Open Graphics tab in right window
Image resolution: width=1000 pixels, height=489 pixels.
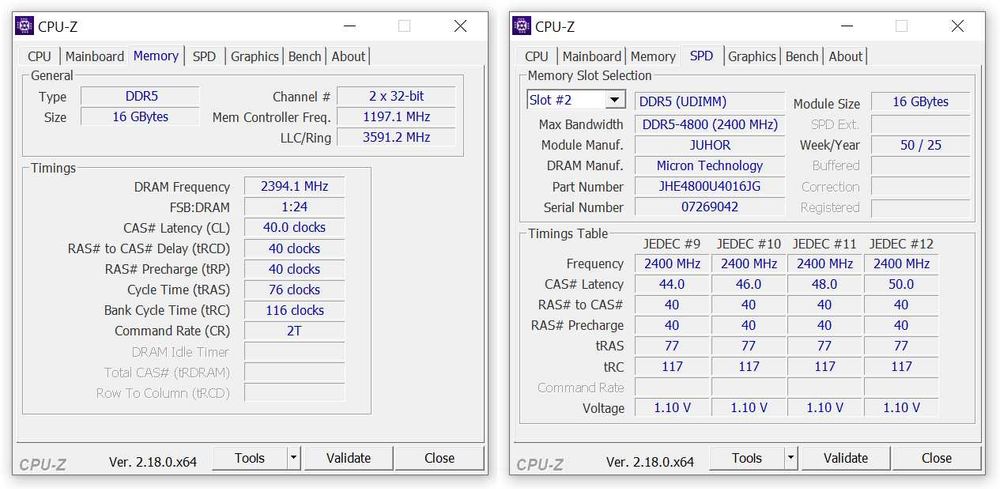(x=752, y=57)
